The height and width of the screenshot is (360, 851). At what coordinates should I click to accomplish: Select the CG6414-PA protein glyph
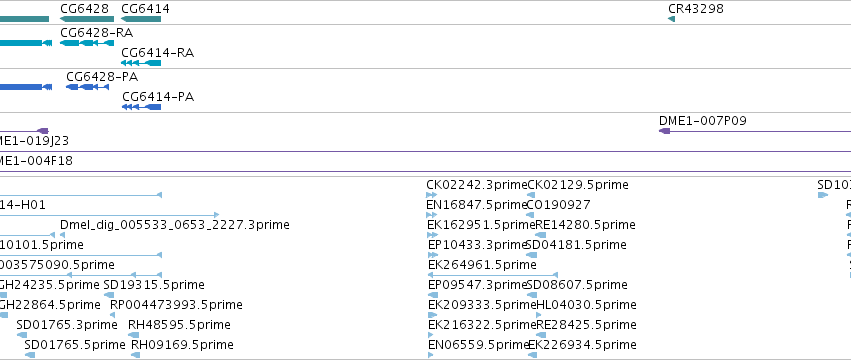tap(142, 107)
